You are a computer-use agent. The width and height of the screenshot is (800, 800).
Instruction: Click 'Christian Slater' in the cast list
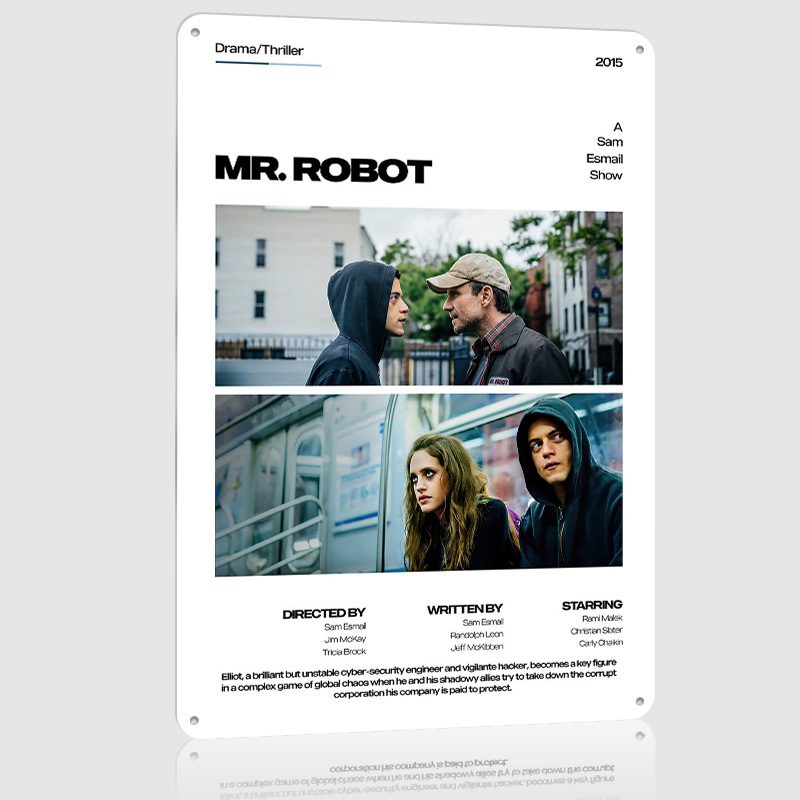point(596,631)
